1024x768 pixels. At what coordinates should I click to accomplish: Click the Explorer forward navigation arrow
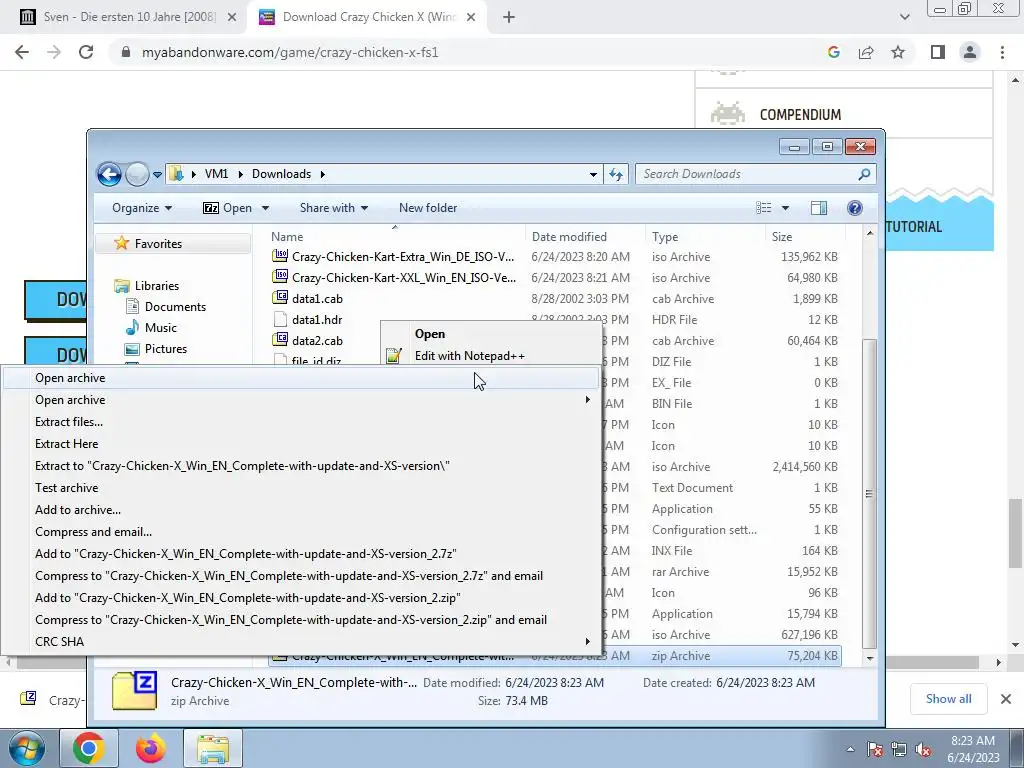[137, 174]
